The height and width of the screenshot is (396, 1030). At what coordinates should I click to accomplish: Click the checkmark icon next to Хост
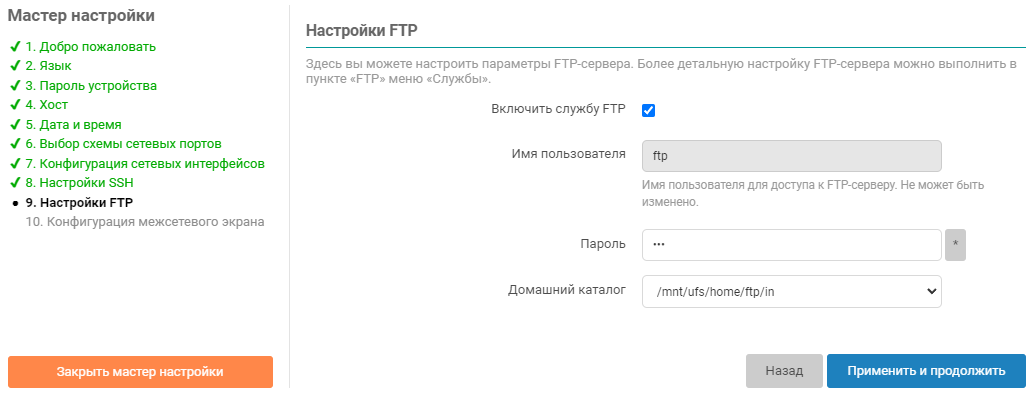click(14, 105)
